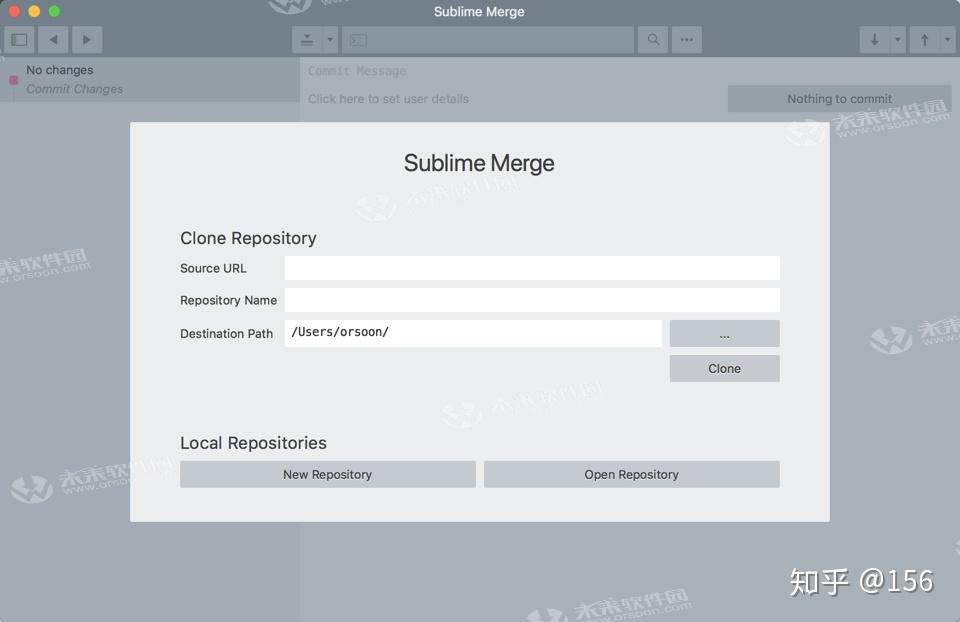The height and width of the screenshot is (622, 960).
Task: Open stash dropdown arrow
Action: (330, 40)
